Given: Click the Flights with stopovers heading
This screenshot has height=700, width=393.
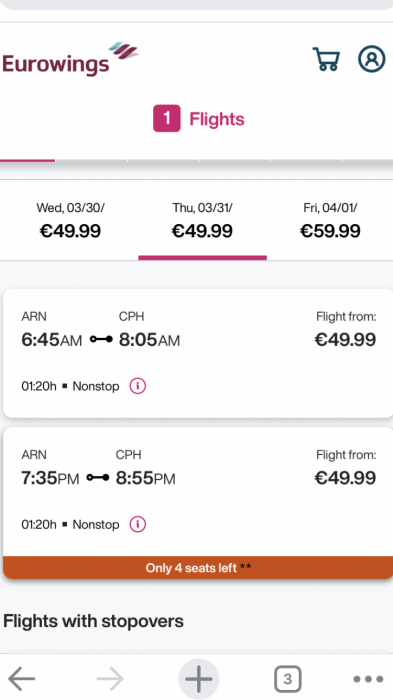Looking at the screenshot, I should [x=93, y=621].
